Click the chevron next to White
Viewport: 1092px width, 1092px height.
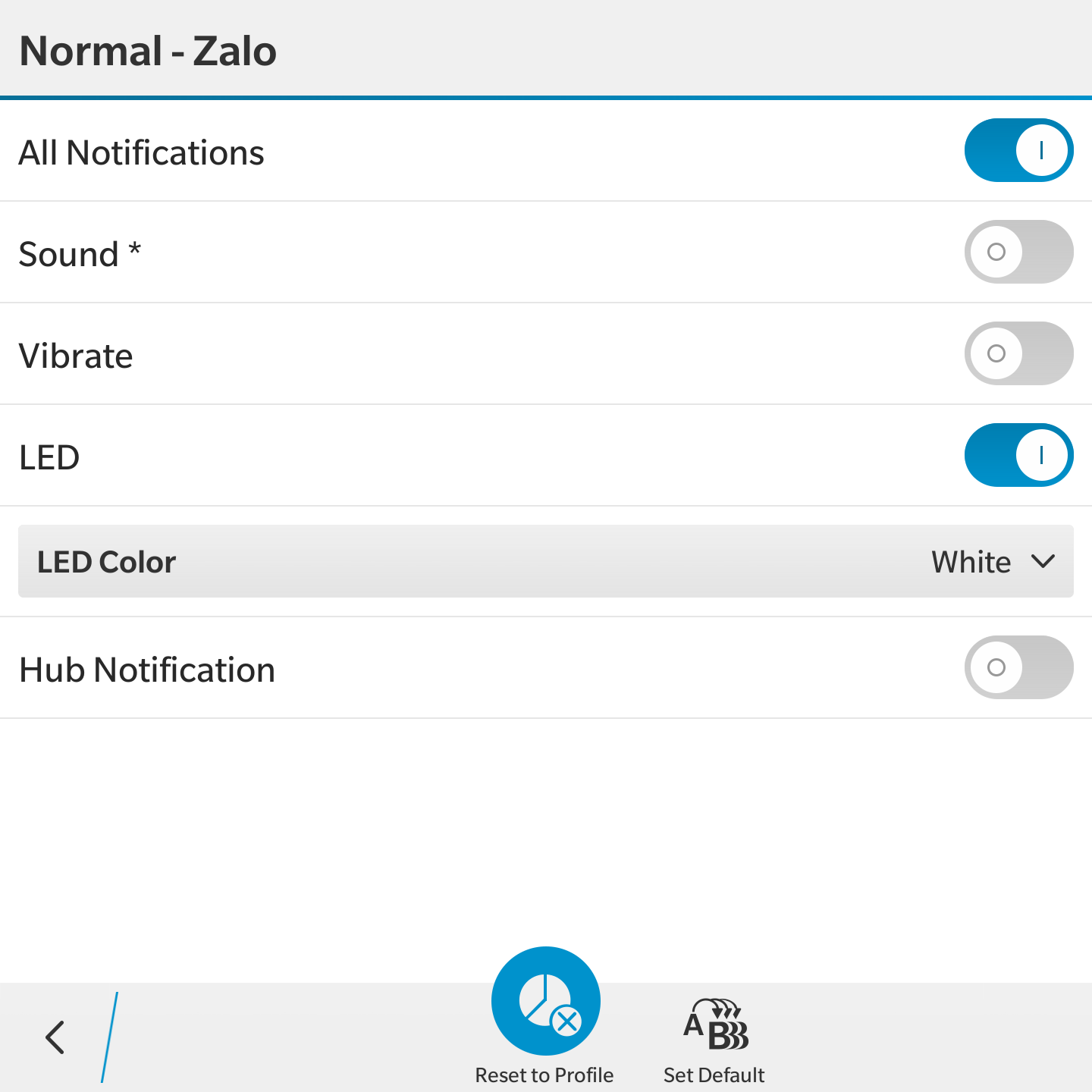[x=1043, y=562]
